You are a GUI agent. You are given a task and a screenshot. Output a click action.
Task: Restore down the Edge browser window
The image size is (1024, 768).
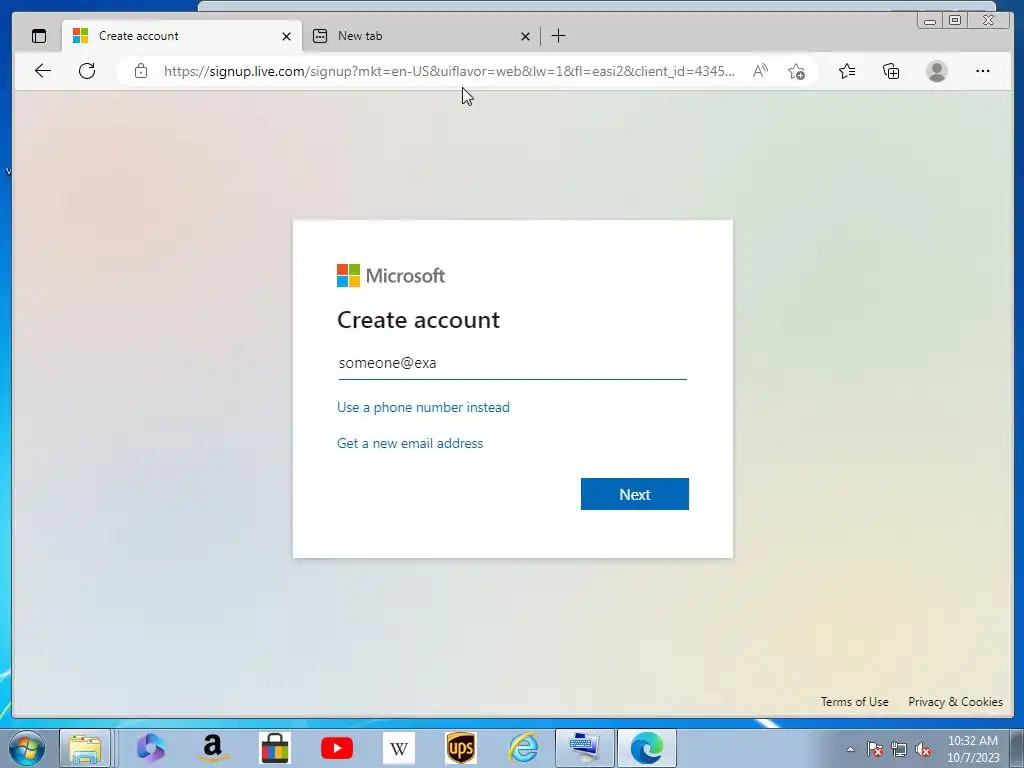pyautogui.click(x=955, y=20)
